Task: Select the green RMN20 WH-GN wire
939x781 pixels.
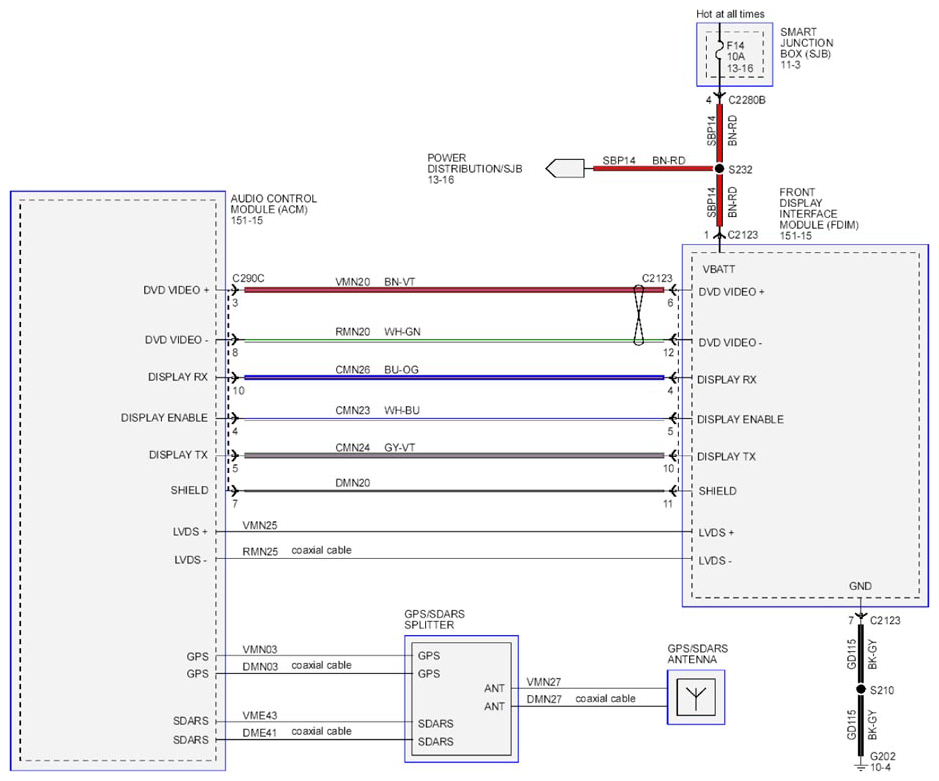Action: pyautogui.click(x=454, y=340)
